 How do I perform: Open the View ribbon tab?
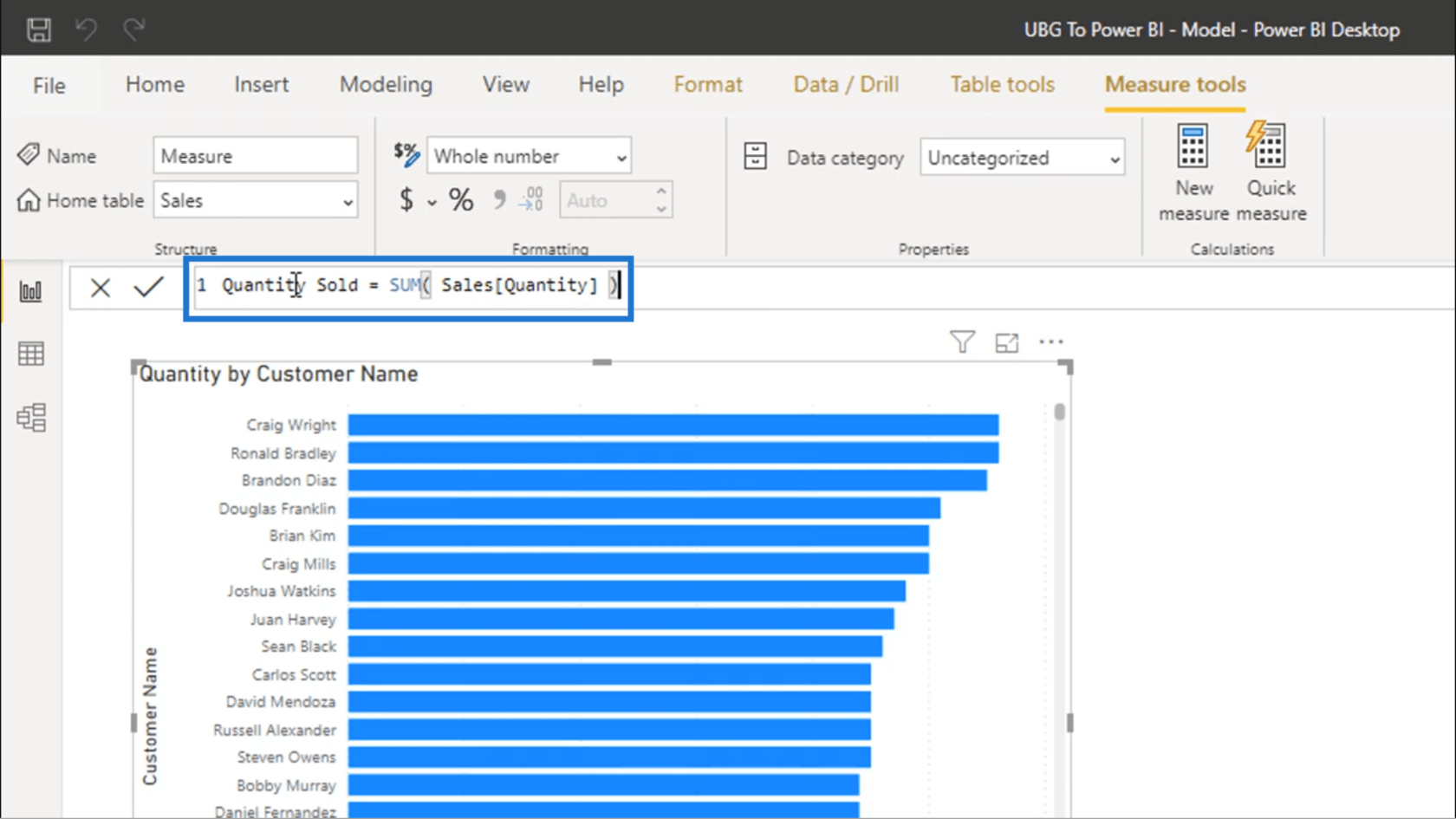pos(506,84)
